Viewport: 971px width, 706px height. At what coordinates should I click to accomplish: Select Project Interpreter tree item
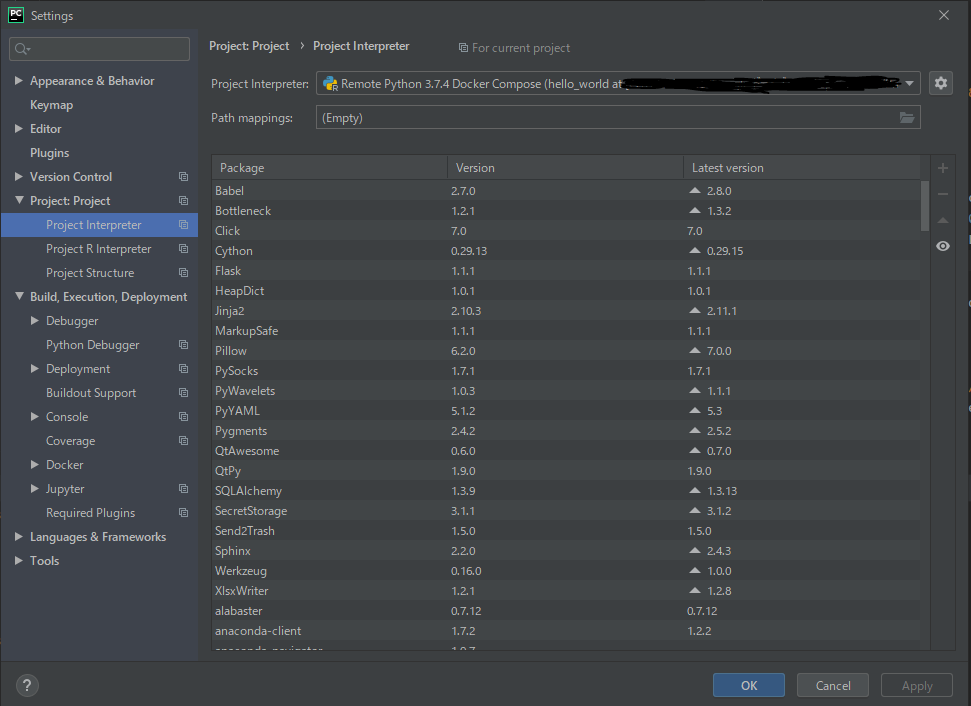(100, 225)
